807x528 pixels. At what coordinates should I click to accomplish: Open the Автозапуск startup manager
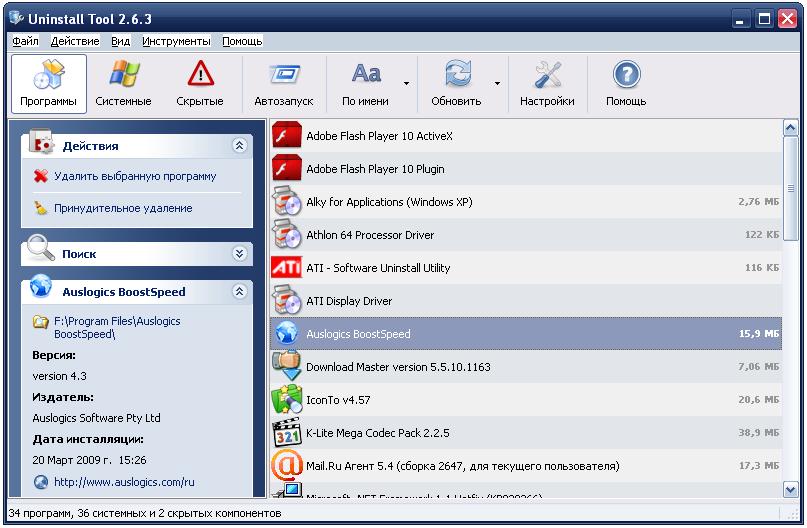[x=284, y=84]
